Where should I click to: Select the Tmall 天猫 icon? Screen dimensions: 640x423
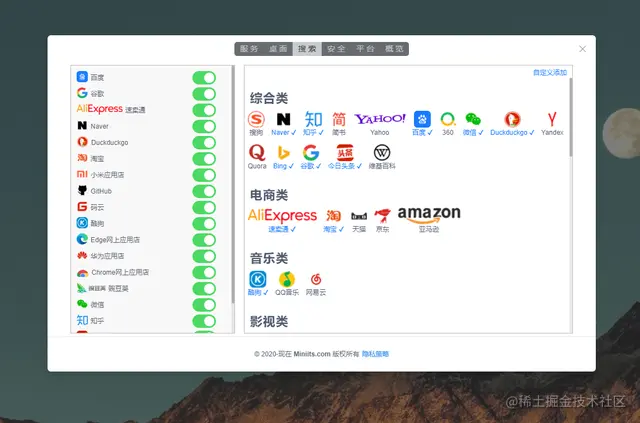[x=359, y=216]
